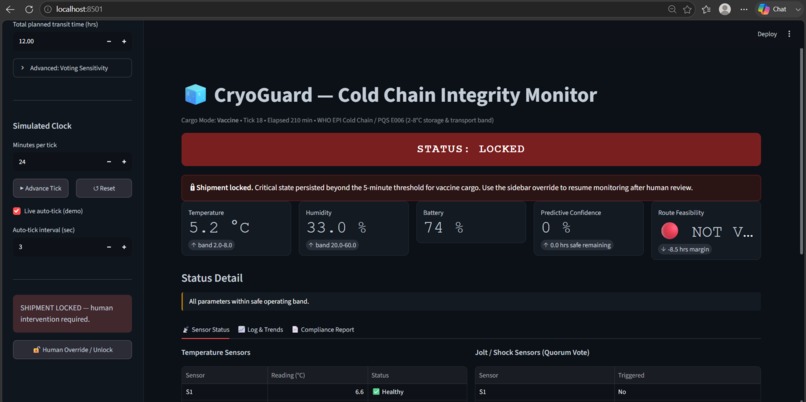Click the Predictive Confidence 0 % value
Screen dimensions: 806x402
[556, 228]
